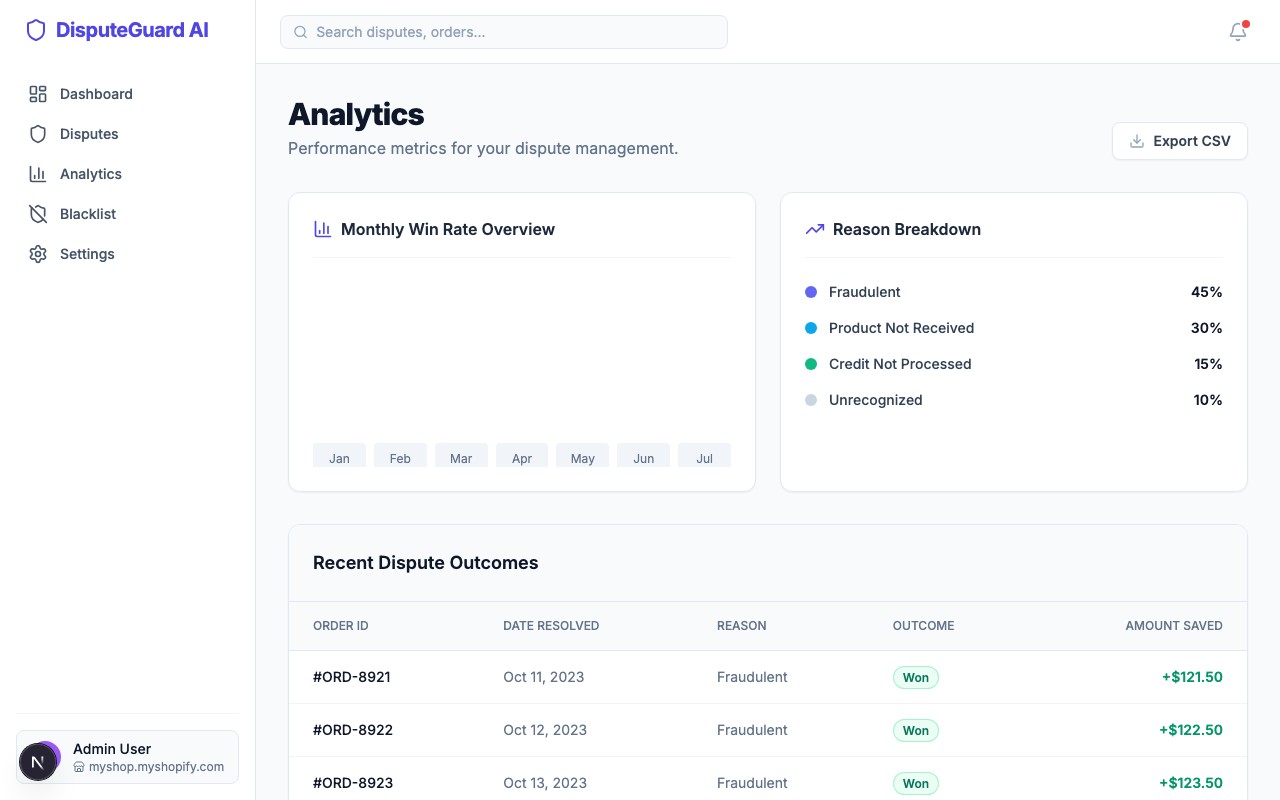Toggle the Product Not Received legend dot

pos(810,328)
